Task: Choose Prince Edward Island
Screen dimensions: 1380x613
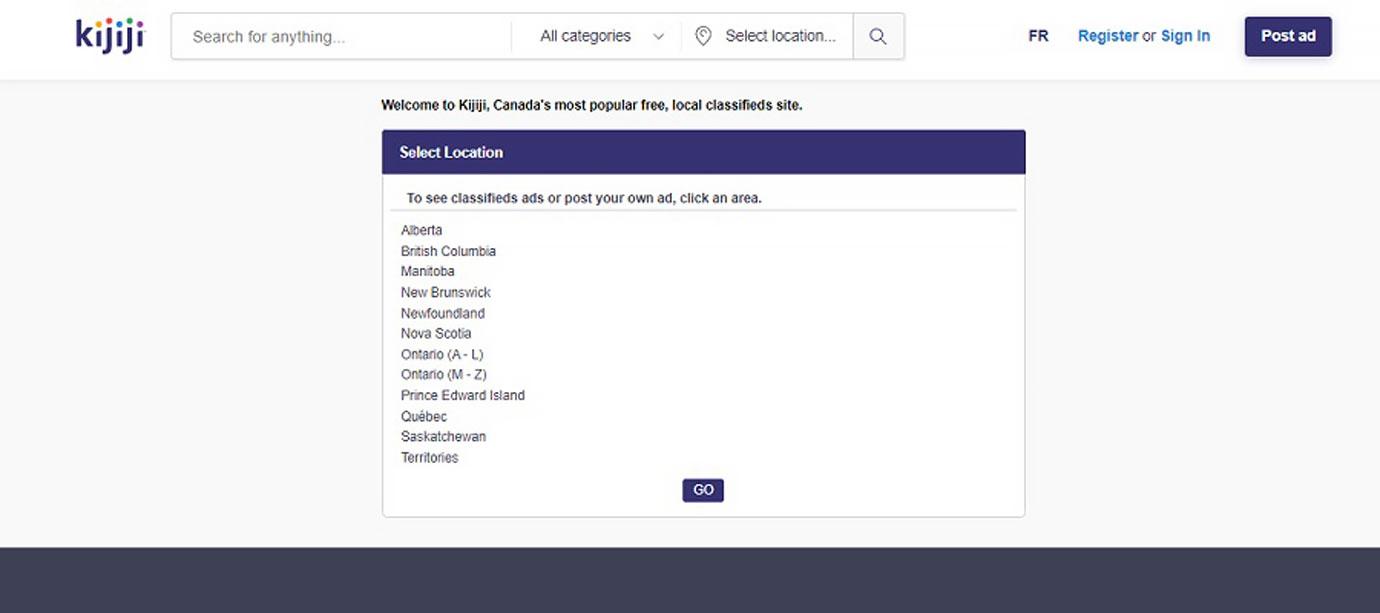Action: click(463, 395)
